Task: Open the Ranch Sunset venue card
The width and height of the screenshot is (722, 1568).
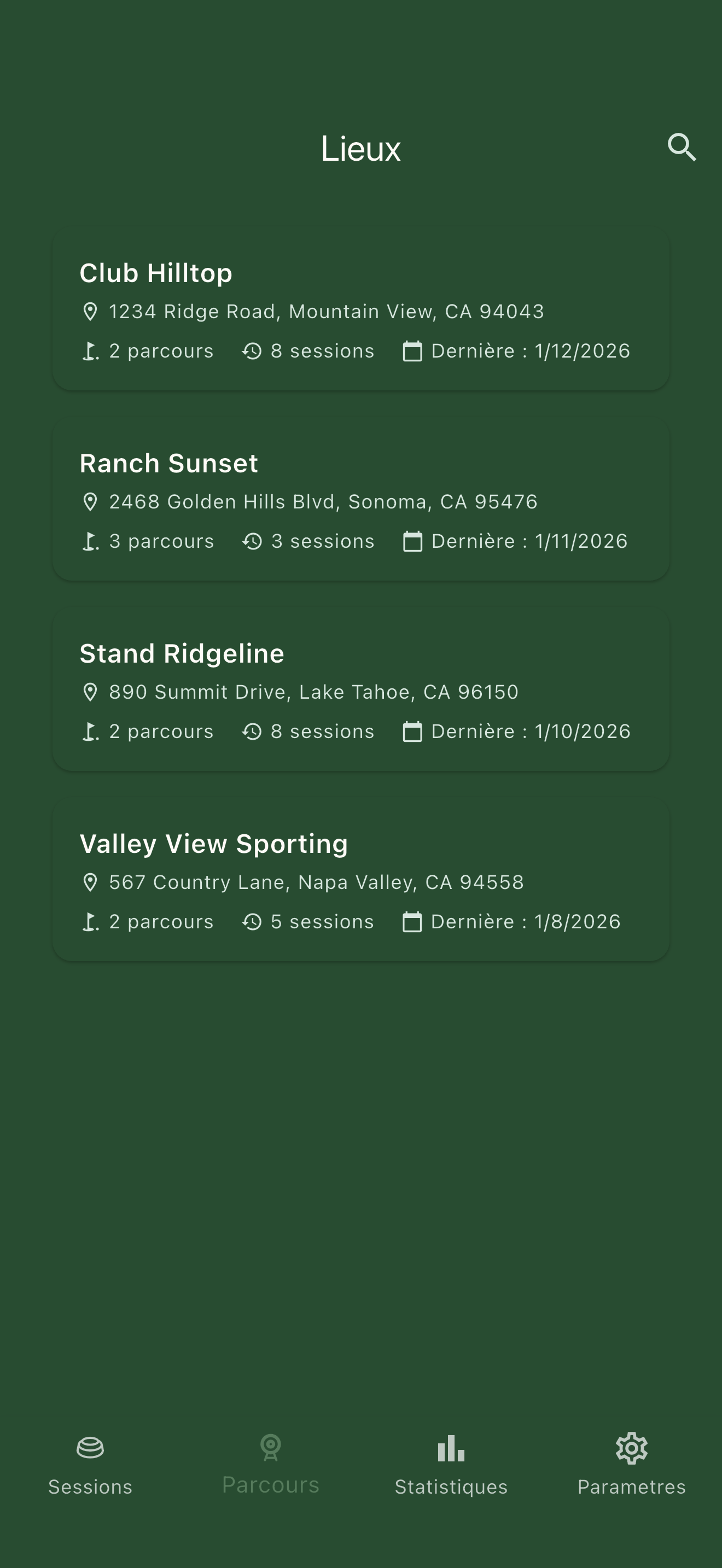Action: 360,500
